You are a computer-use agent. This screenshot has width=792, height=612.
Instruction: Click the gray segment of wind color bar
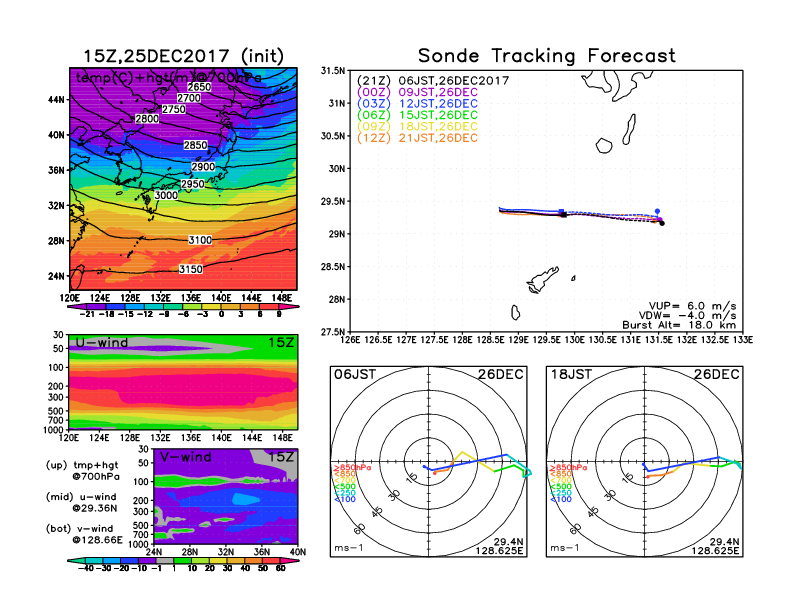pos(164,560)
